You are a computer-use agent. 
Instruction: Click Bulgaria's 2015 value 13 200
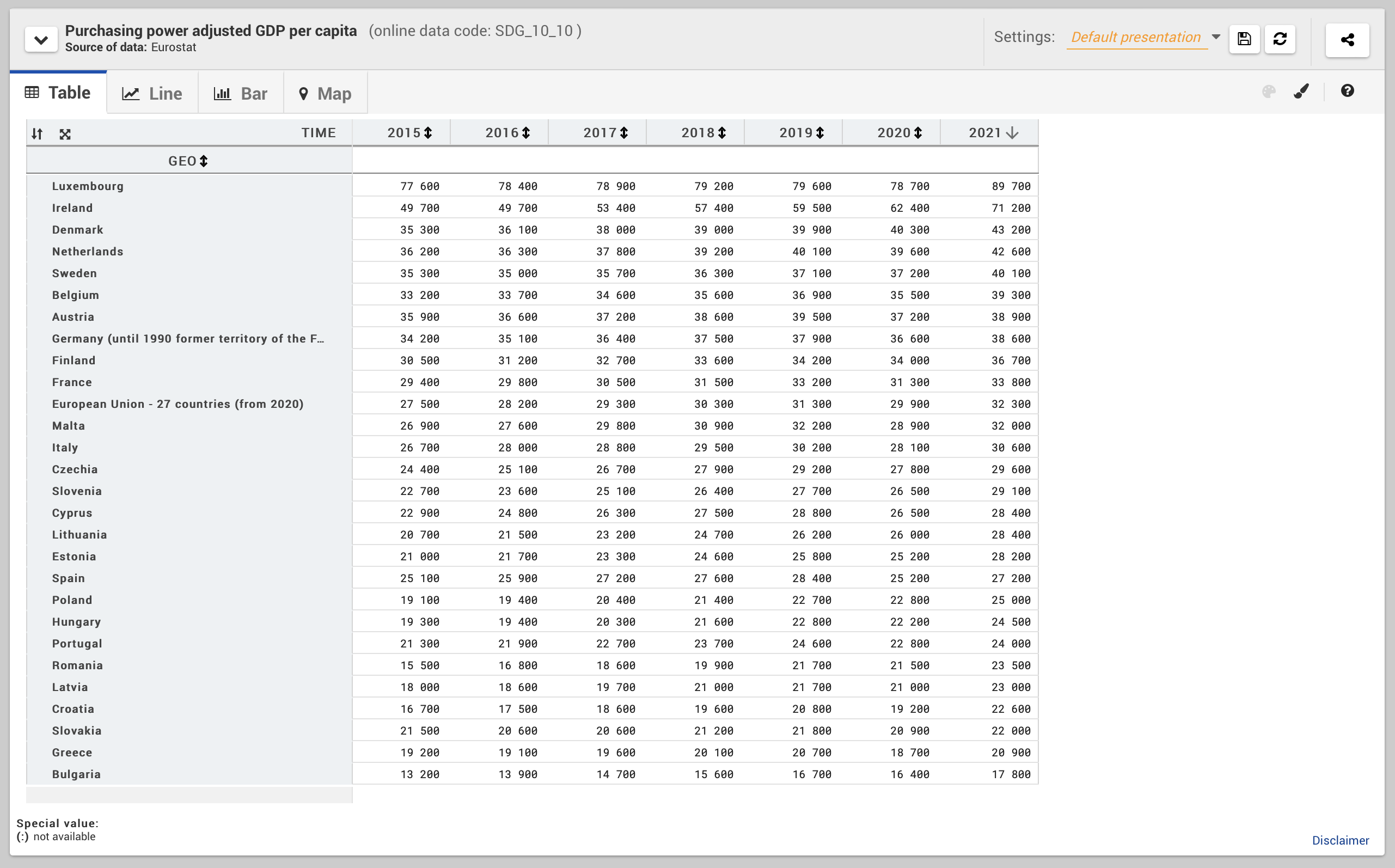coord(420,775)
